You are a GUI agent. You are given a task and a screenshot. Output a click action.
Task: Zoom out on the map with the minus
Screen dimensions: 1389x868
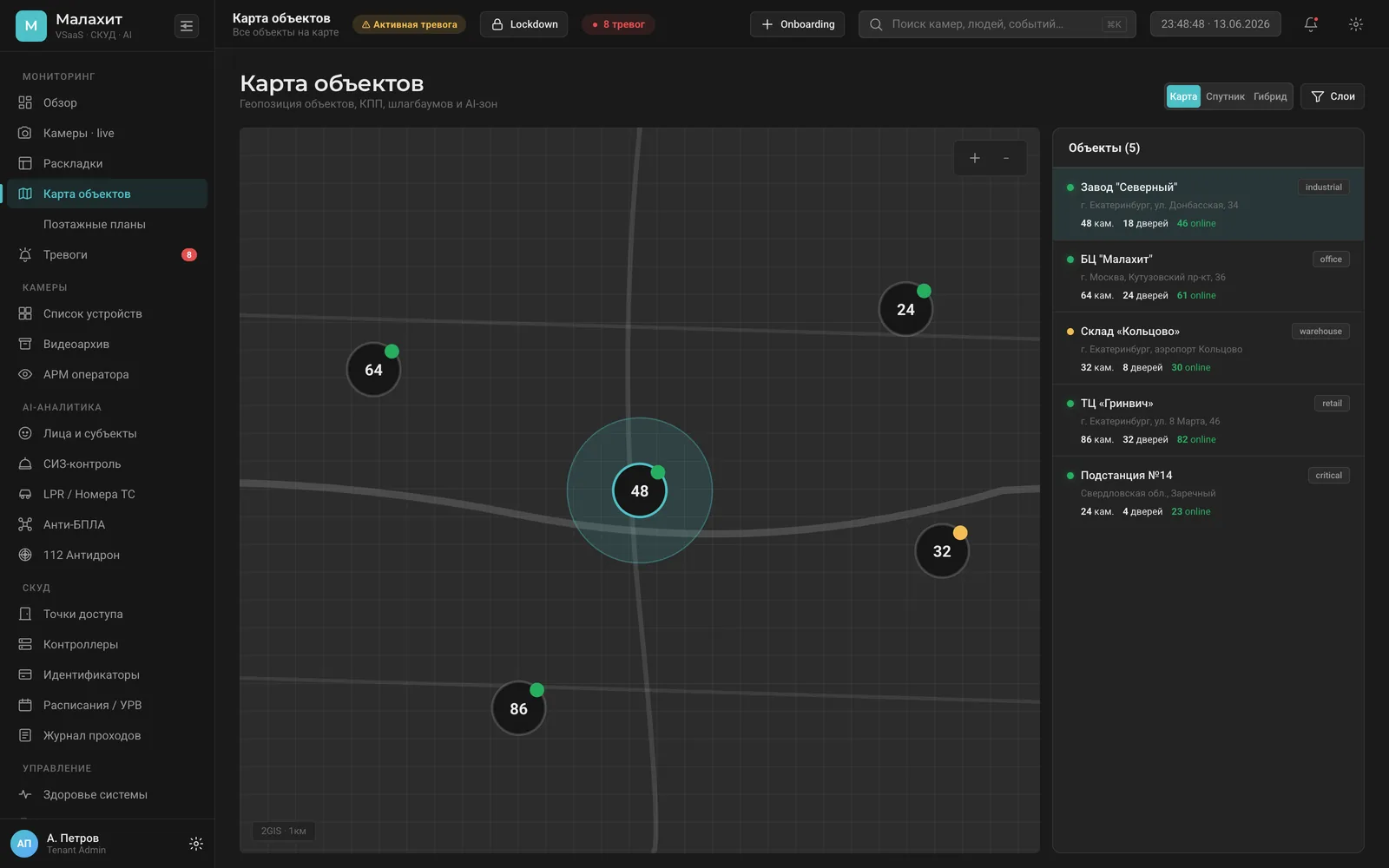tap(1006, 158)
